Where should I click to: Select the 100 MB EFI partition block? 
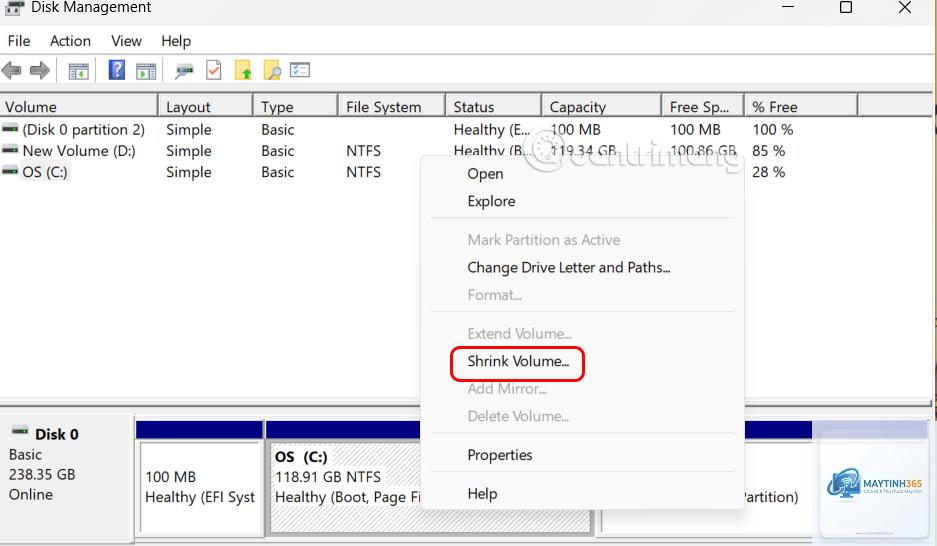pyautogui.click(x=201, y=486)
